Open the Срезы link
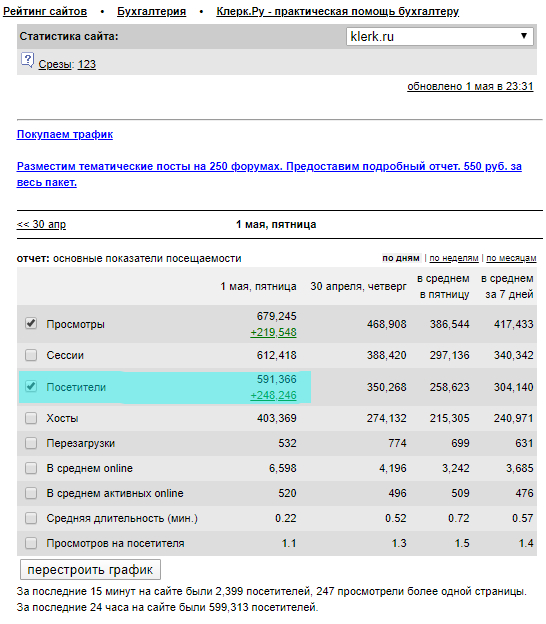 coord(56,64)
